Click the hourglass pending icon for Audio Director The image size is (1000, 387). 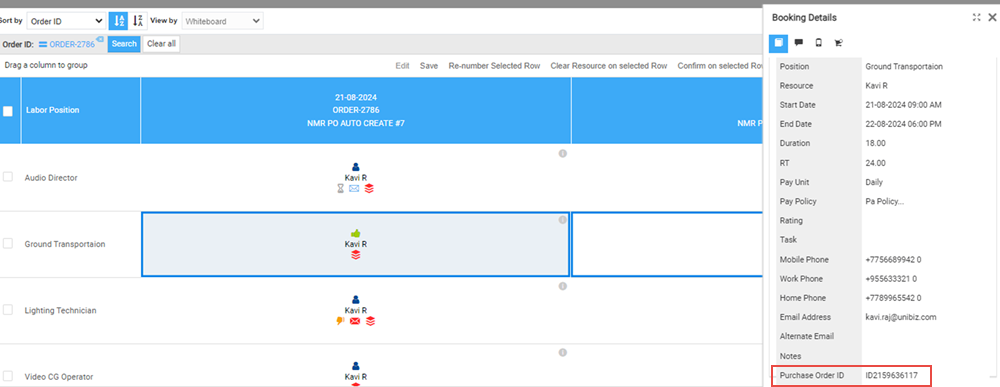point(341,189)
